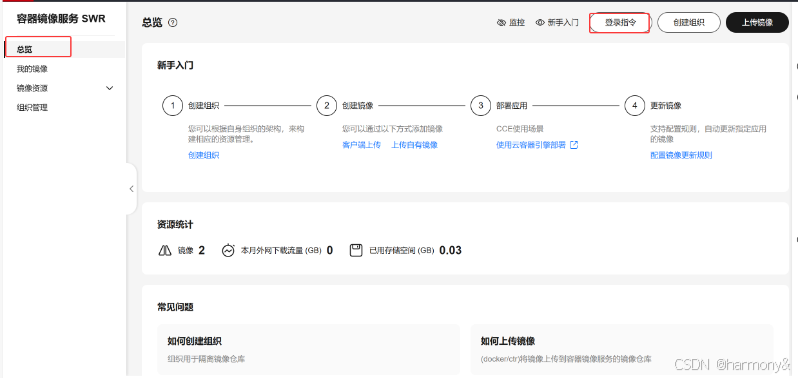Click the 登录指令 button
Viewport: 798px width, 378px height.
pyautogui.click(x=620, y=22)
